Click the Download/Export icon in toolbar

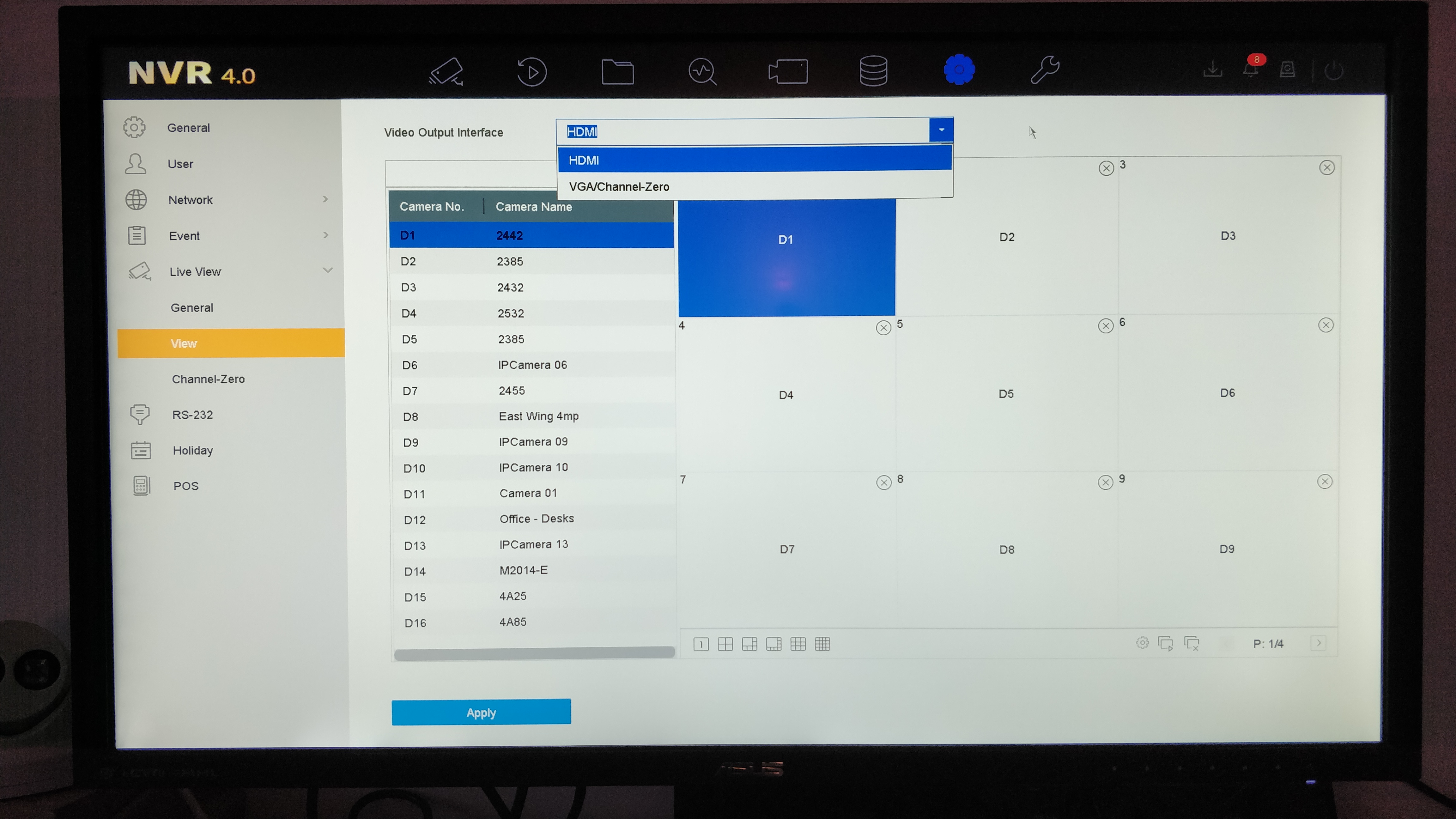tap(1213, 70)
